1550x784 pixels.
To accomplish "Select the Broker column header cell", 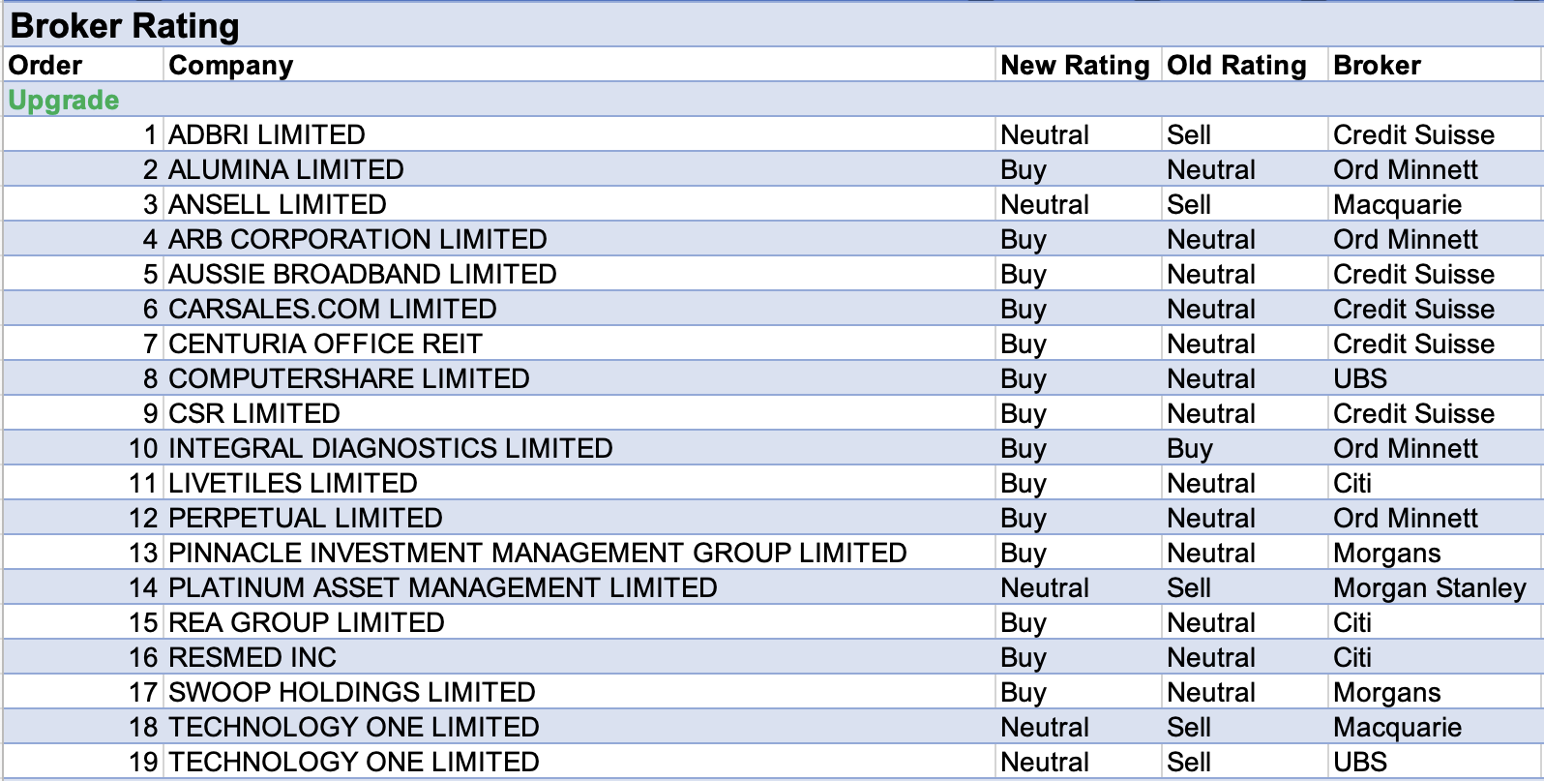I will tap(1377, 66).
